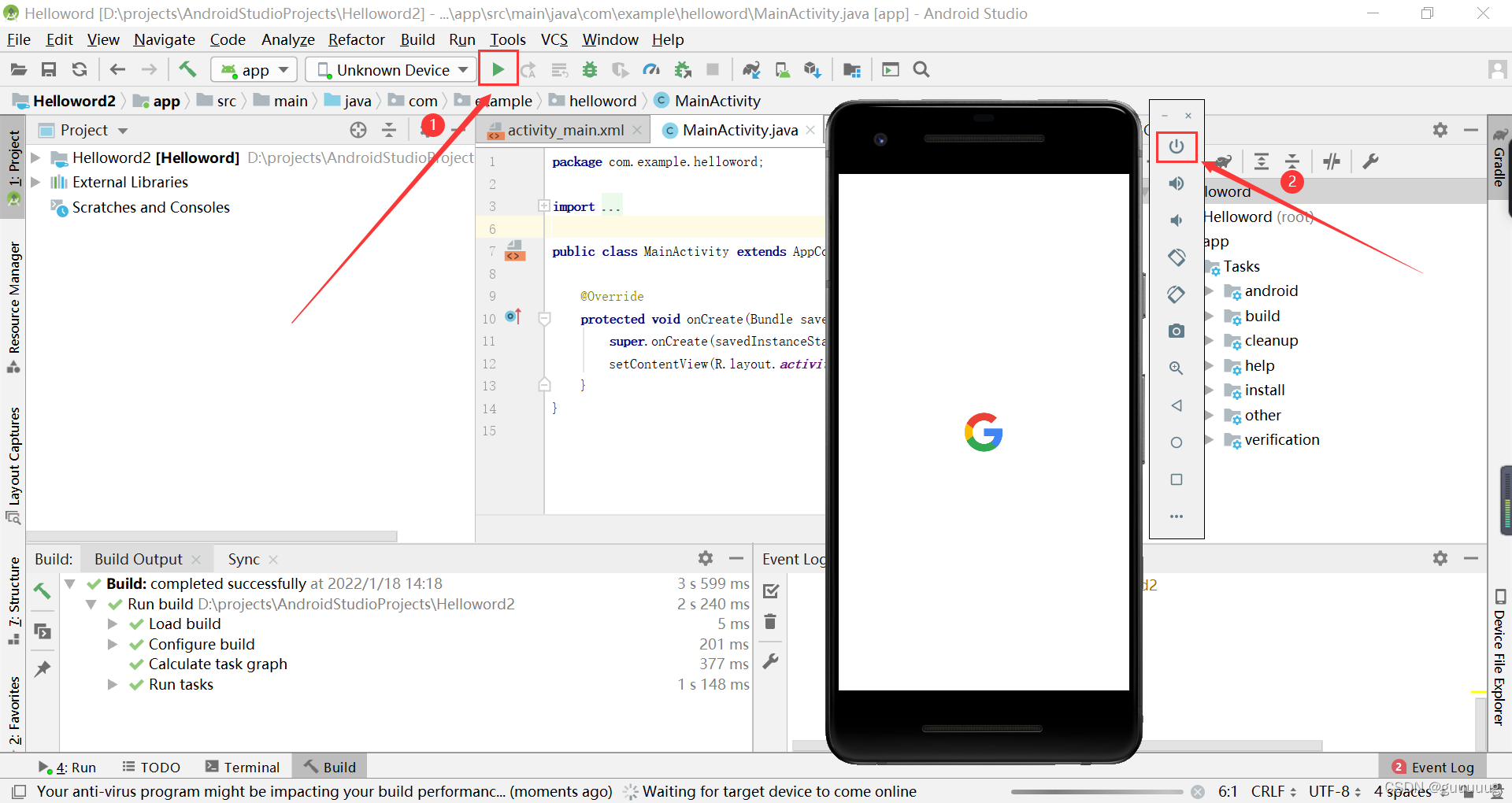Screen dimensions: 1512x803
Task: Open the AVD Manager from the toolbar
Action: coord(782,69)
